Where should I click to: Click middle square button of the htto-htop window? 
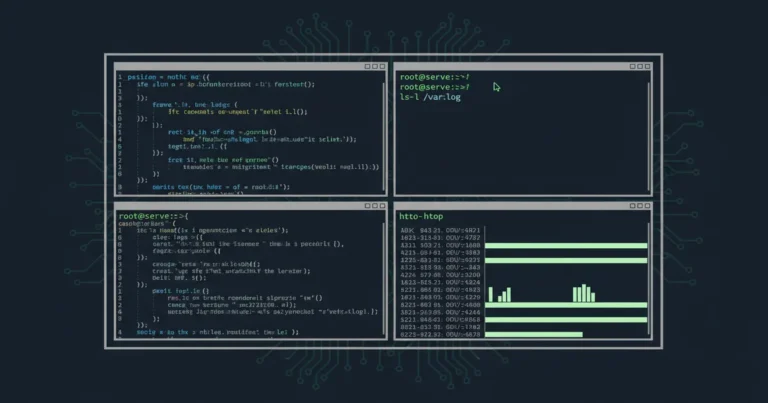[640, 206]
